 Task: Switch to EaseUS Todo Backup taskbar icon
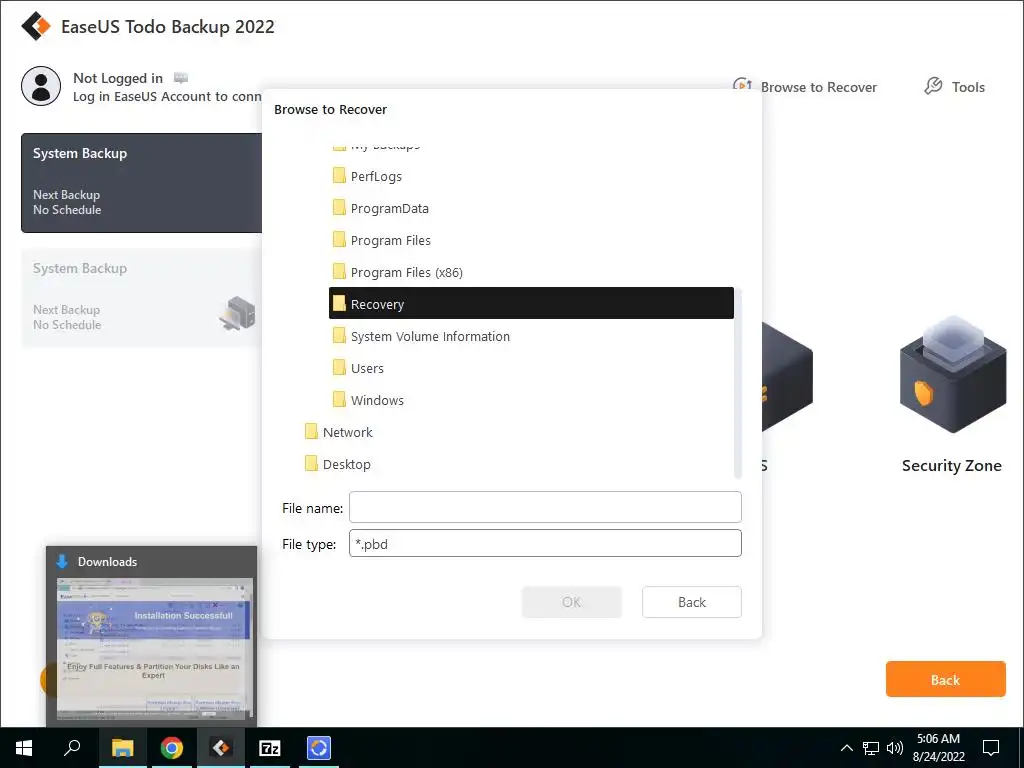[x=221, y=748]
